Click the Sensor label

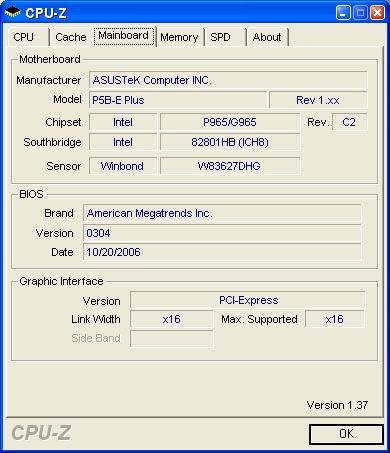(x=64, y=166)
